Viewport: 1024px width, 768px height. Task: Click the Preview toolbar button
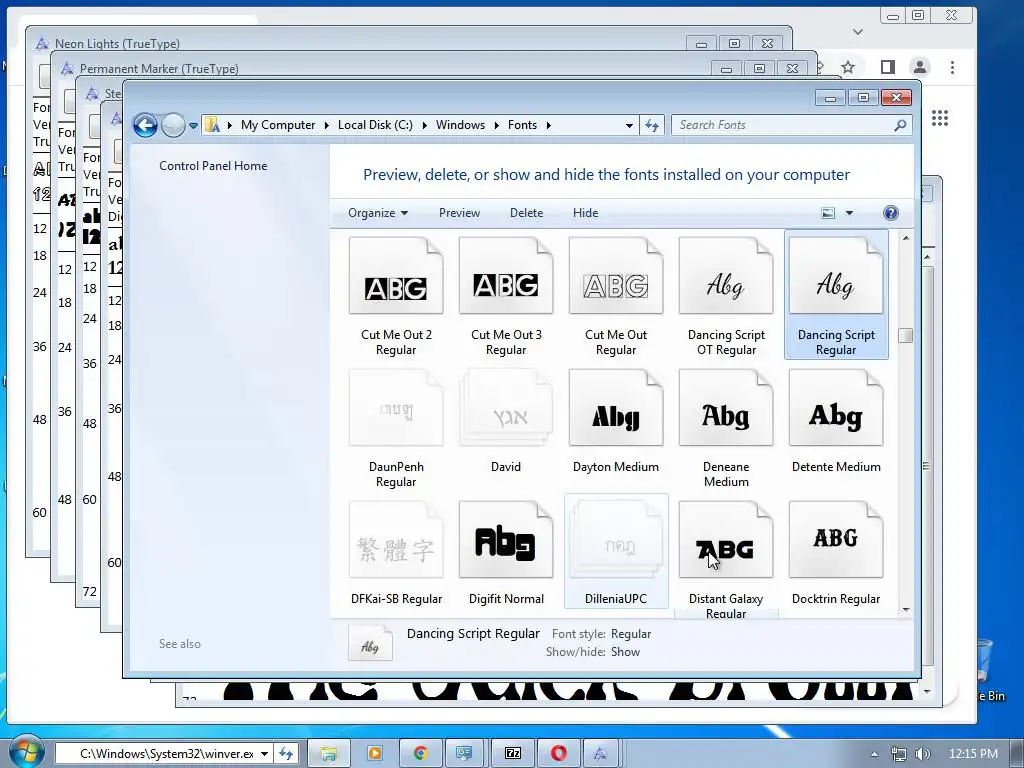click(459, 213)
